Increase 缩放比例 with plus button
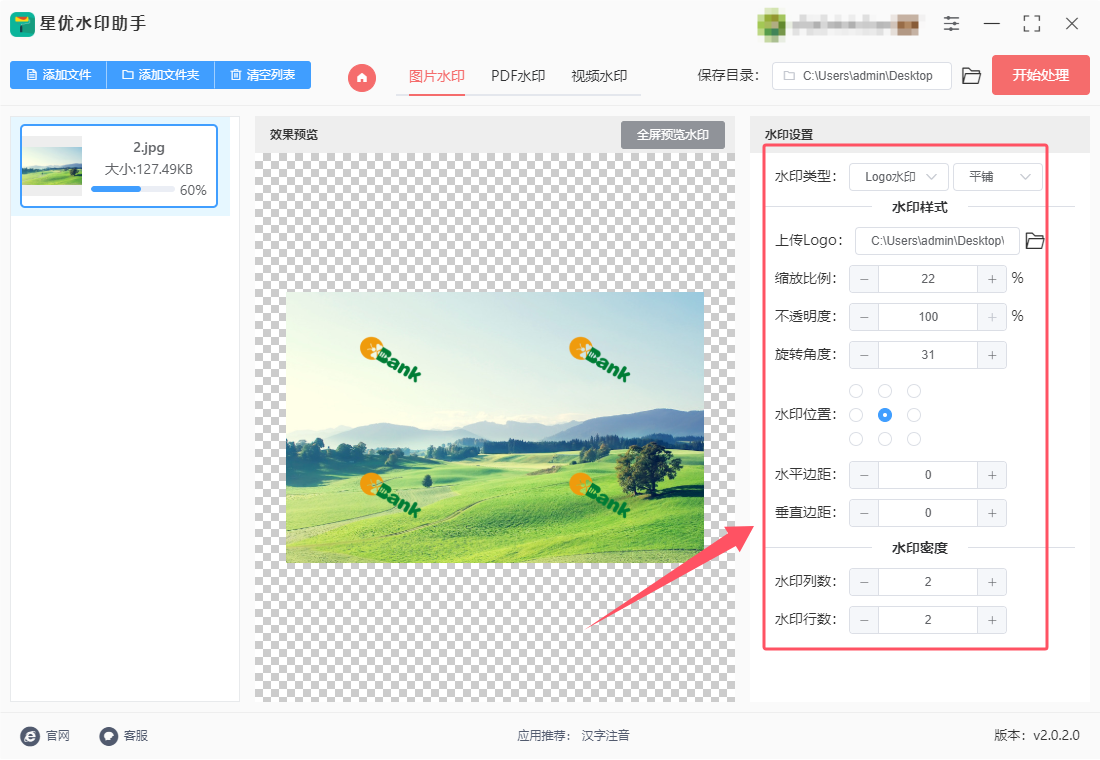This screenshot has width=1100, height=760. pos(992,279)
